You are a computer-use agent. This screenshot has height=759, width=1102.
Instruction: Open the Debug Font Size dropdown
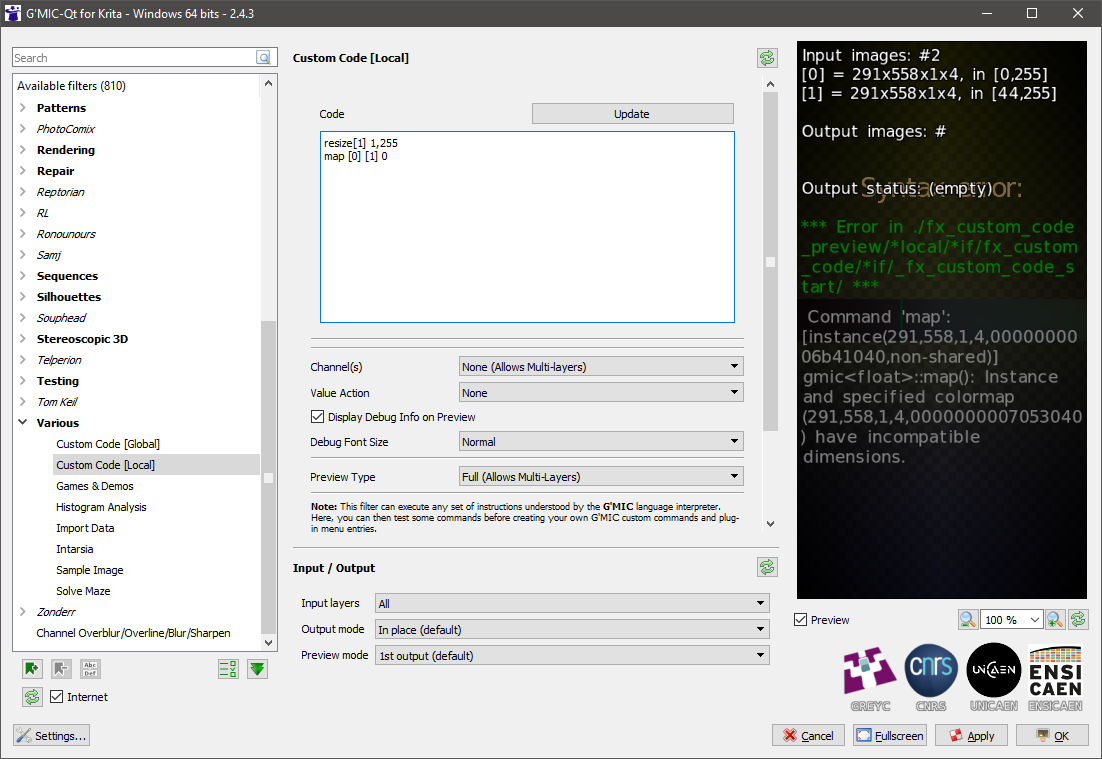click(x=601, y=441)
